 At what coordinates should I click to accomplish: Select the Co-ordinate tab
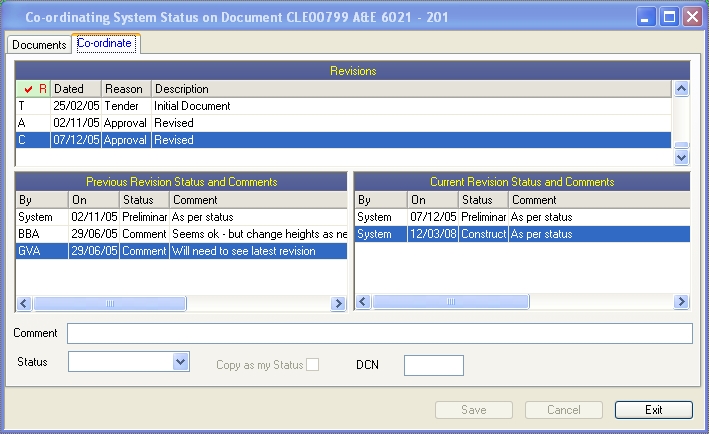coord(106,43)
